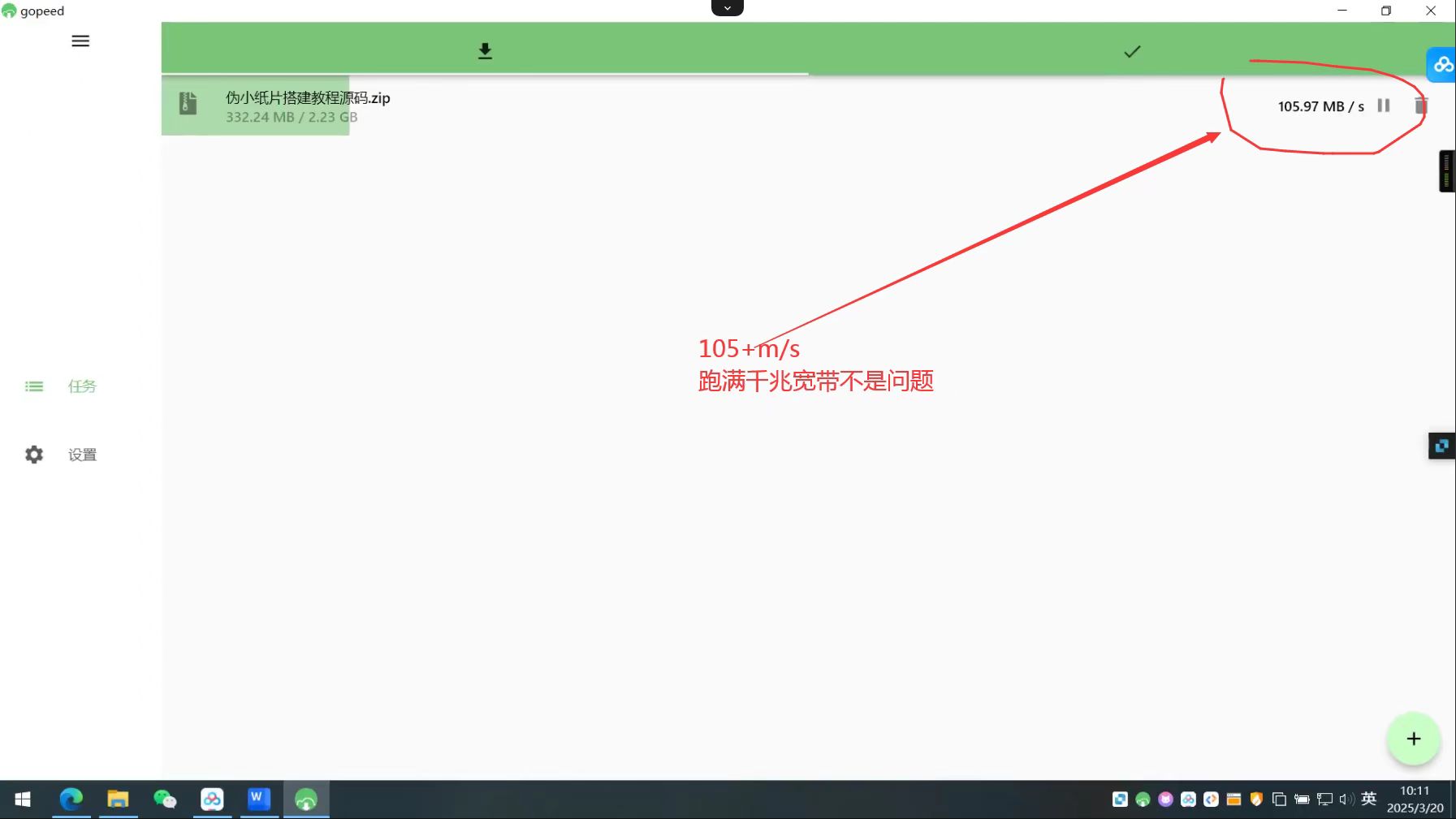Open File Explorer from the taskbar
The image size is (1456, 819).
(118, 800)
